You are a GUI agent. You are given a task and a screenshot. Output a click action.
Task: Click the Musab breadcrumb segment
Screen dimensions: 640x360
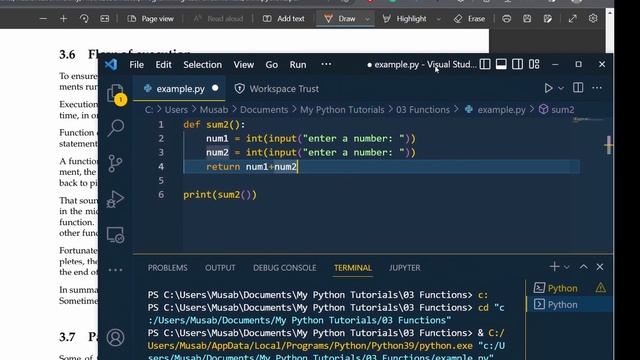tap(214, 109)
